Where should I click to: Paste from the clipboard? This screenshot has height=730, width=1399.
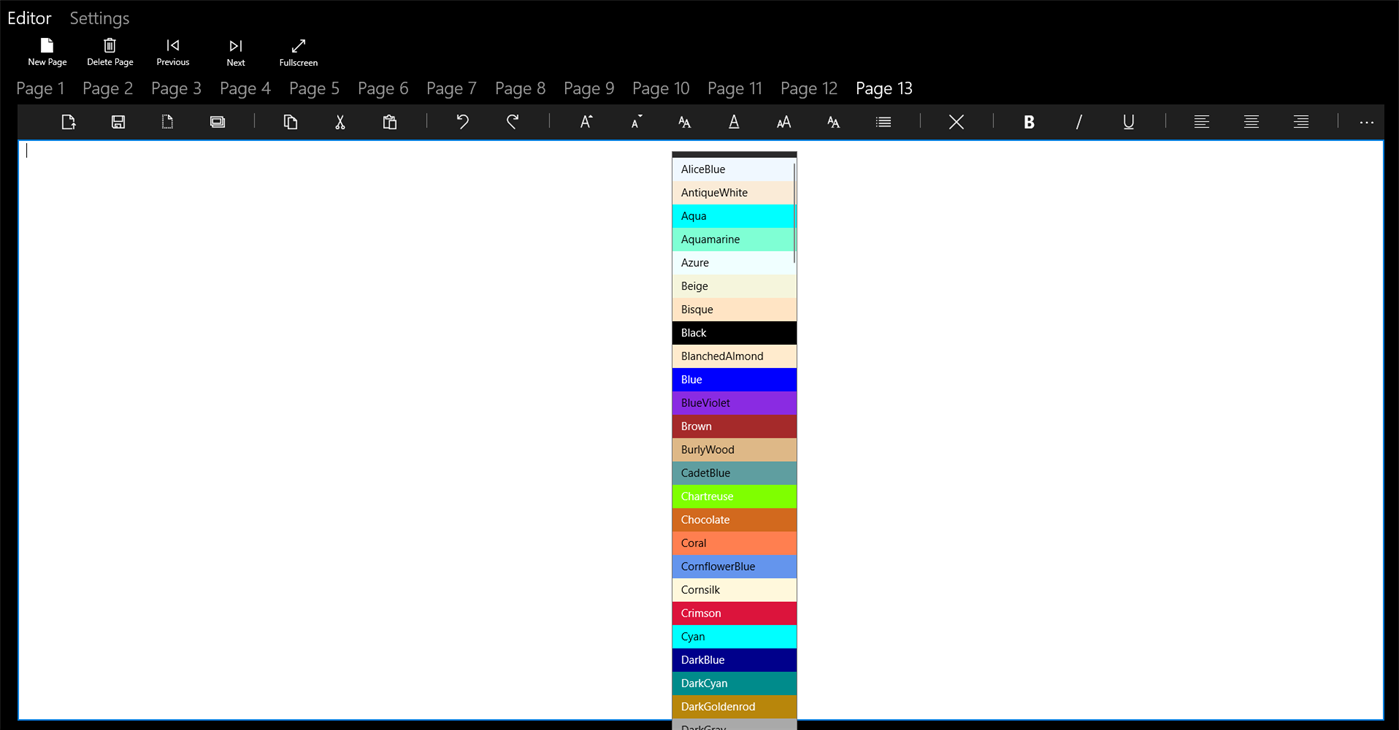point(389,121)
